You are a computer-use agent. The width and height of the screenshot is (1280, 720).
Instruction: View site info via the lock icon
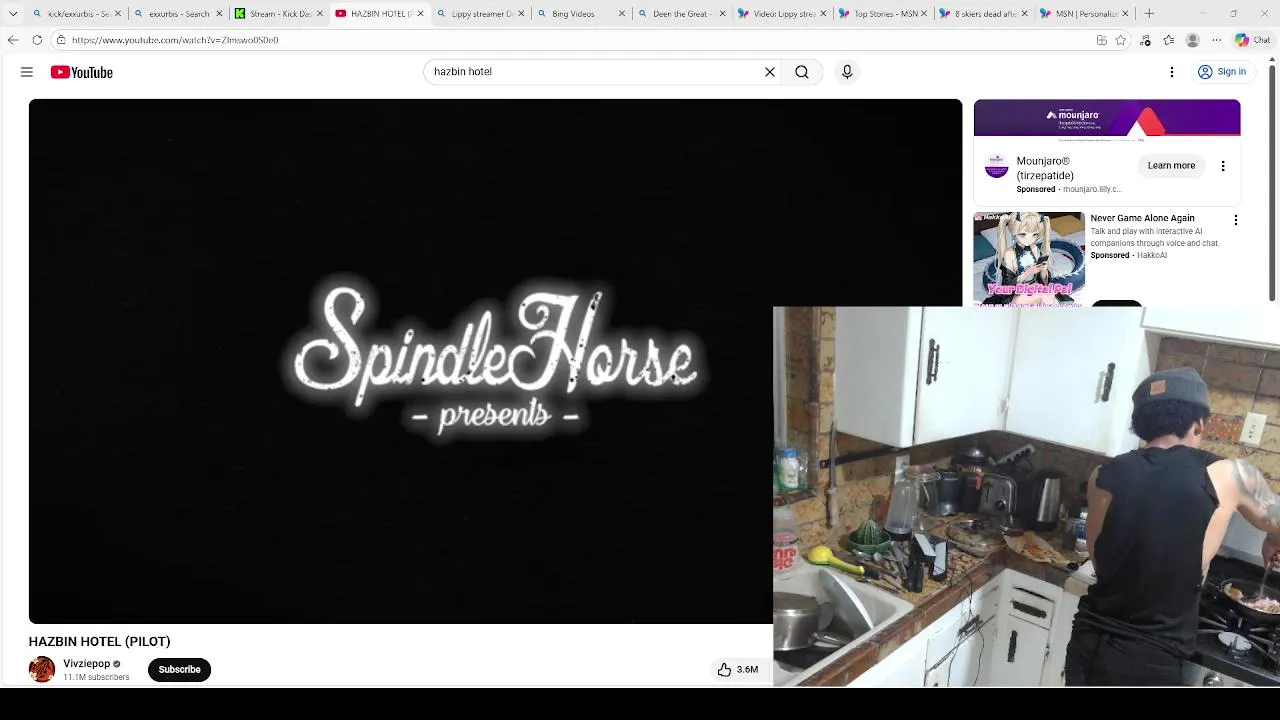point(61,40)
